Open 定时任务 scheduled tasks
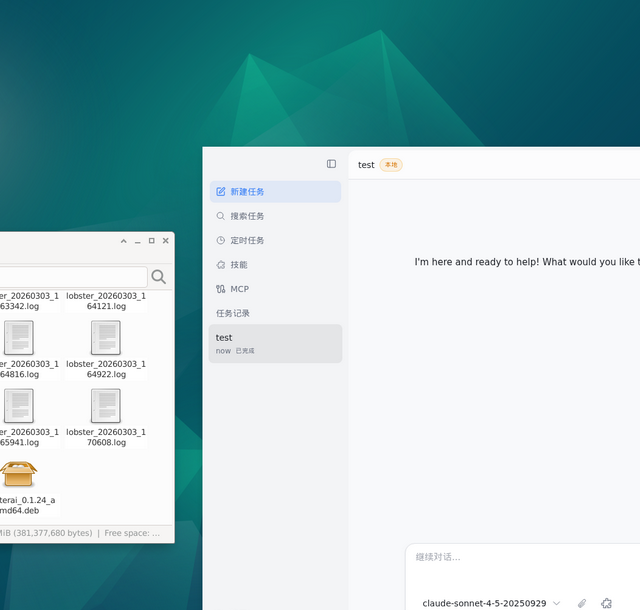 (276, 240)
